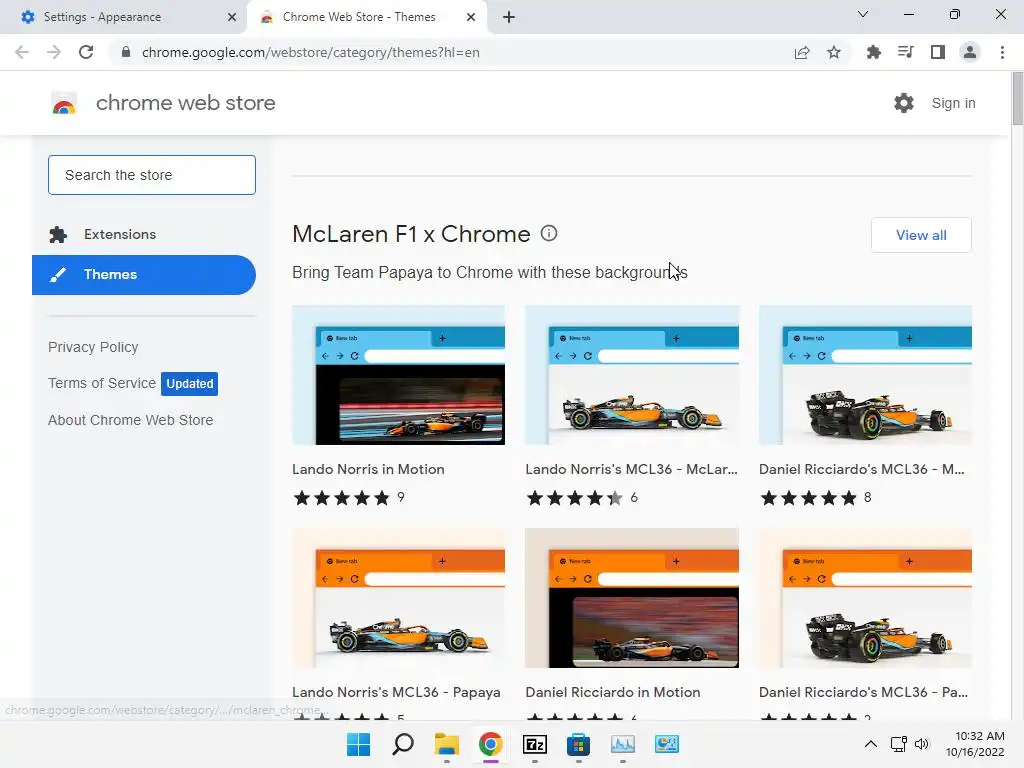Open Lando Norris's MCL36 - Papaya thumbnail
The image size is (1024, 768).
pos(398,598)
